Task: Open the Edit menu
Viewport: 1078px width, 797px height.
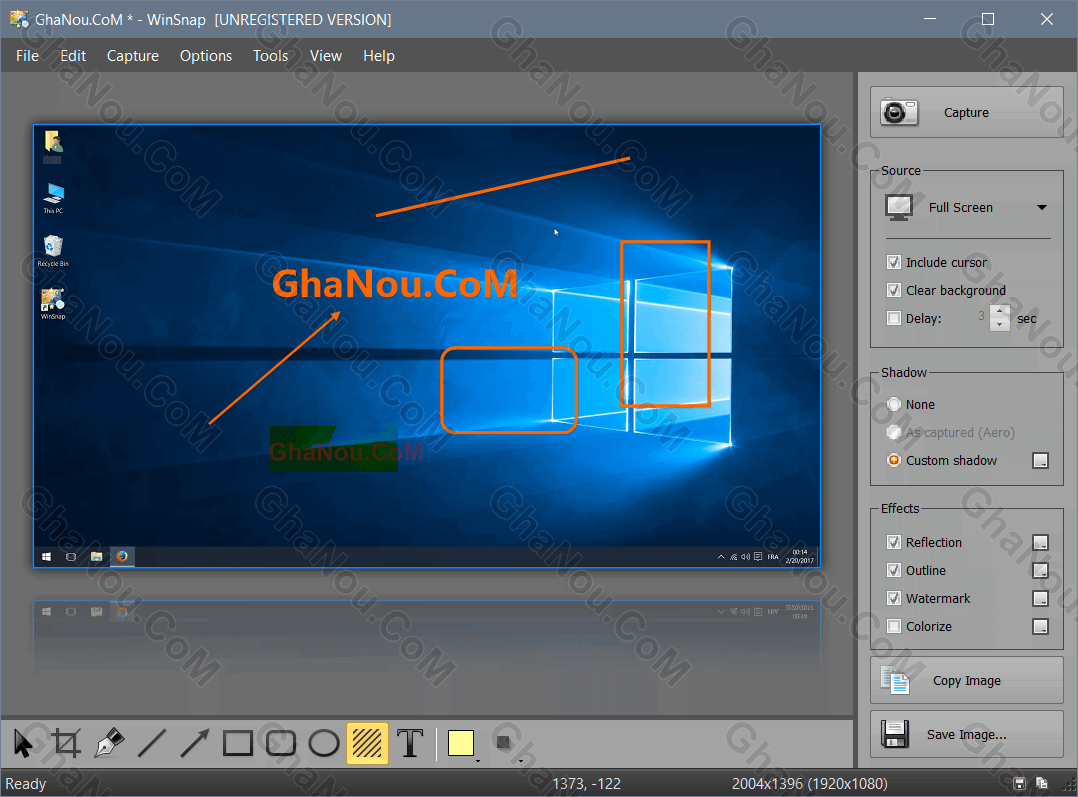Action: click(x=73, y=56)
